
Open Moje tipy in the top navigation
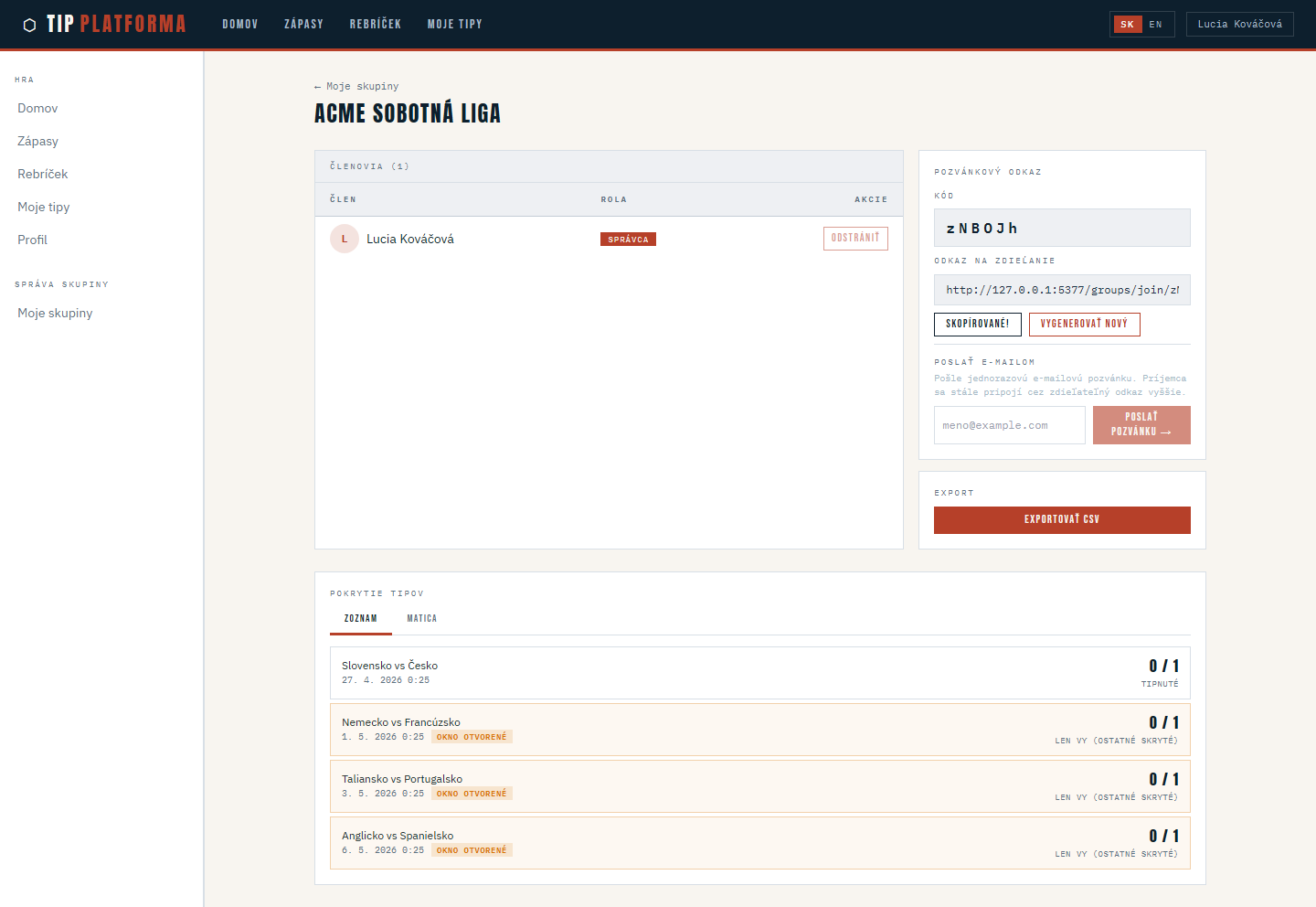tap(454, 25)
